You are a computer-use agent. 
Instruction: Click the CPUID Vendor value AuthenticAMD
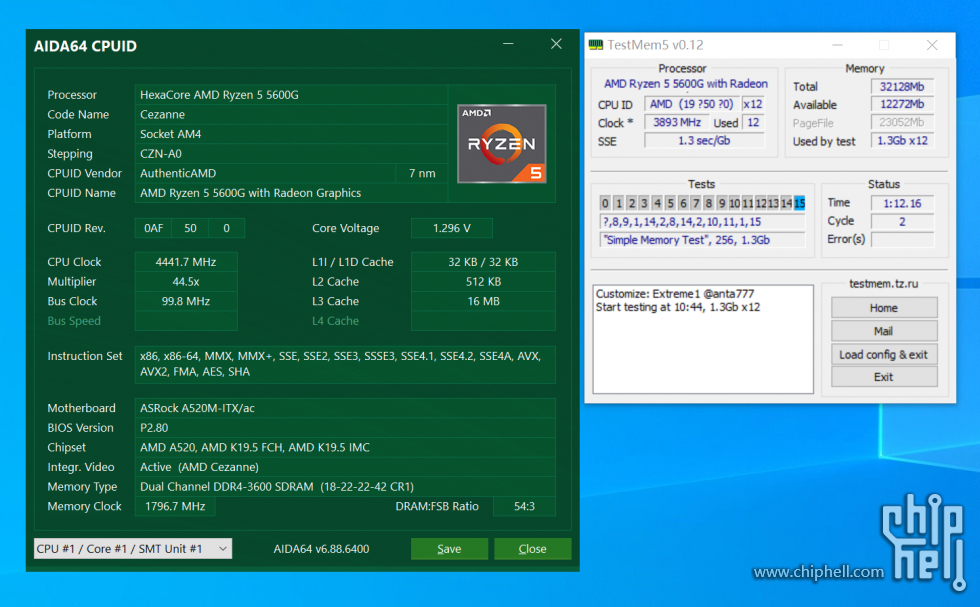click(265, 173)
